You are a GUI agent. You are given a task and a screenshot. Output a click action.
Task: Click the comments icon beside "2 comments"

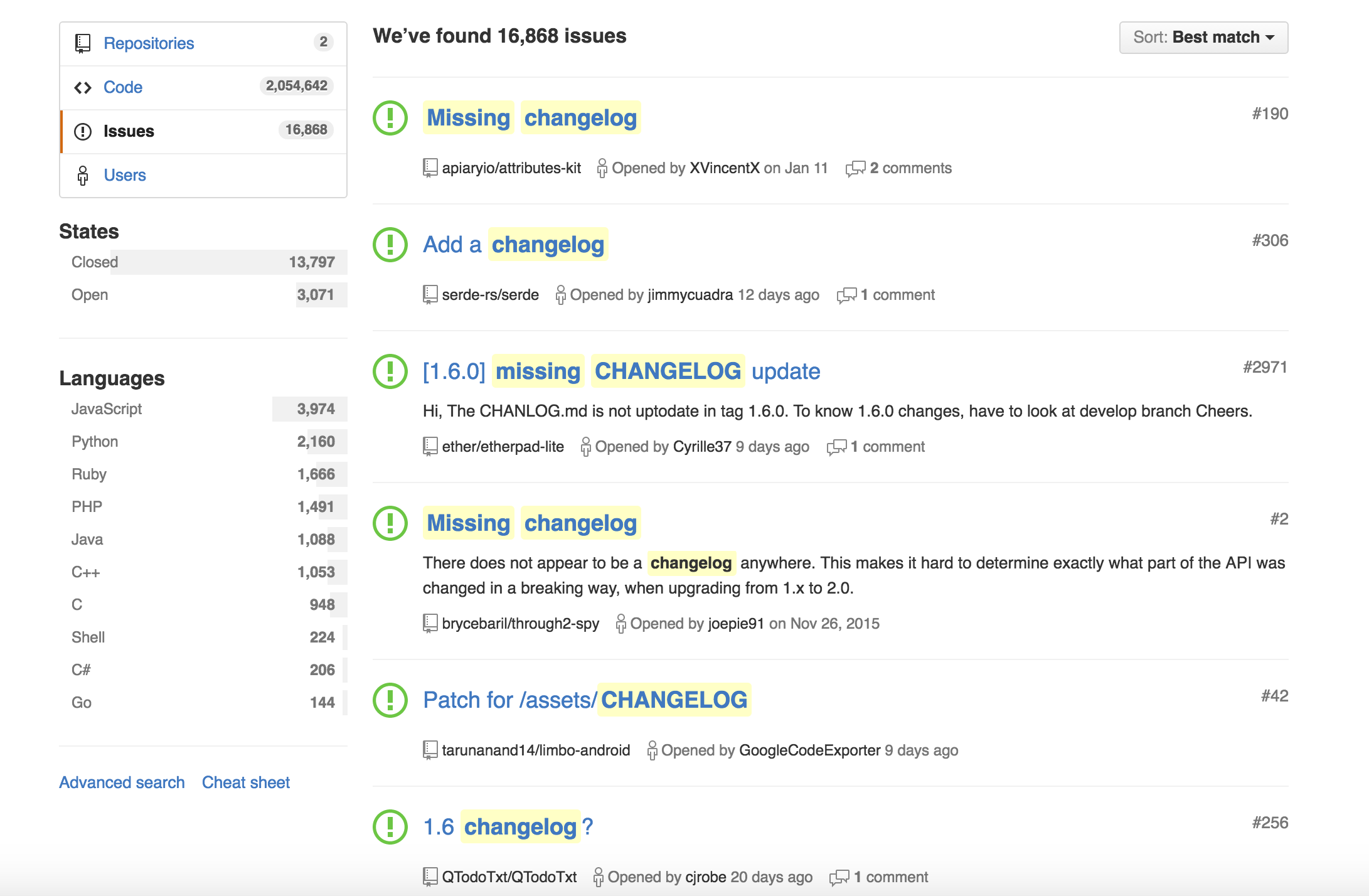click(x=855, y=169)
